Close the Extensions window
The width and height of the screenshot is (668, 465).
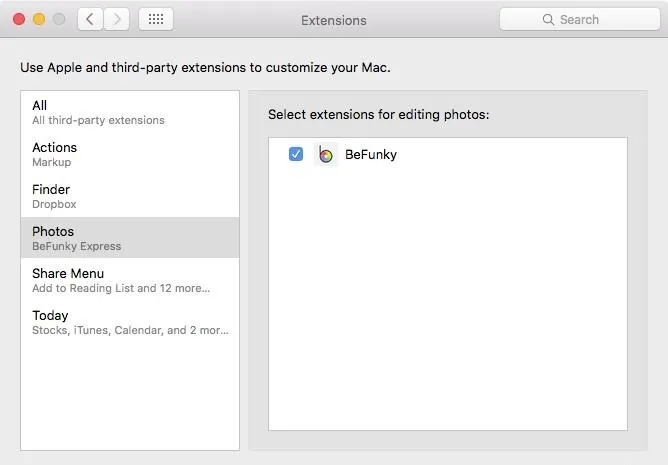[19, 19]
